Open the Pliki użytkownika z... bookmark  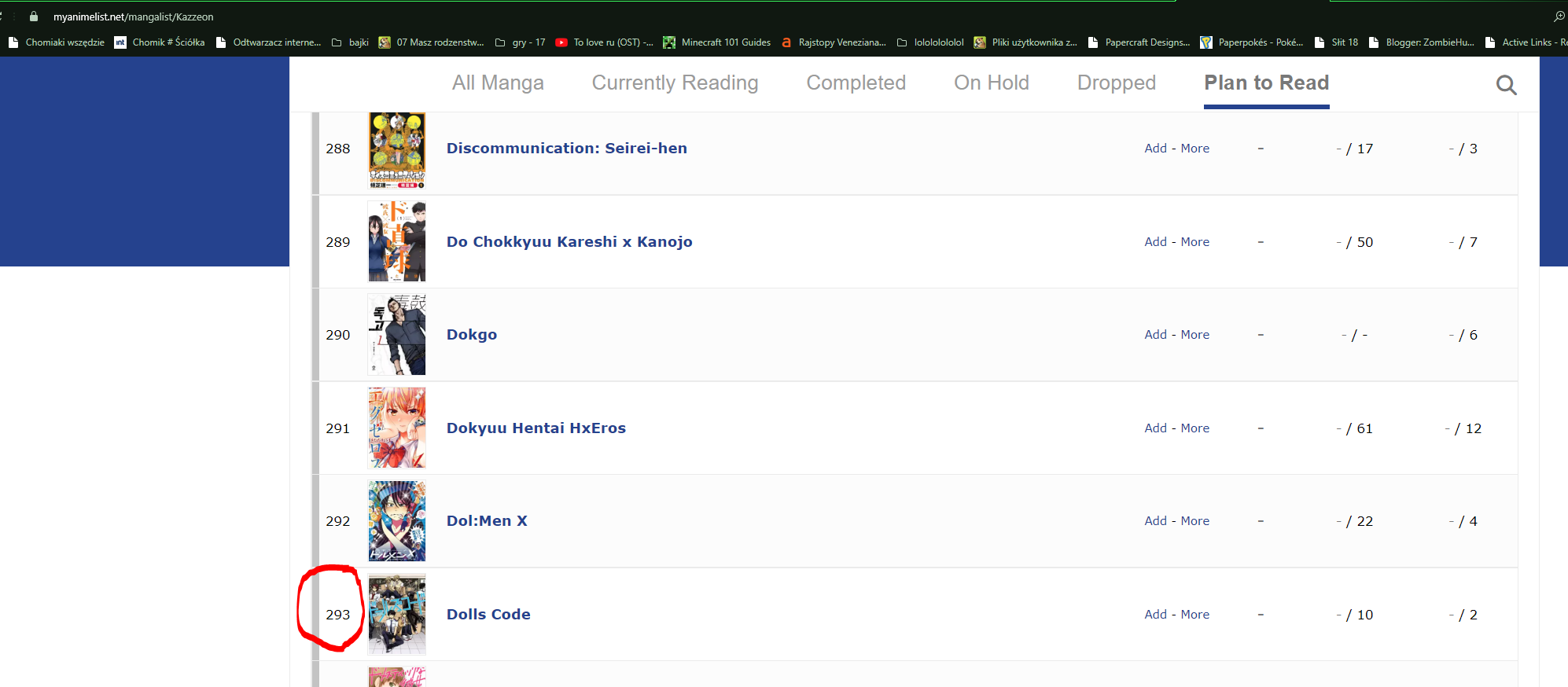(1025, 42)
